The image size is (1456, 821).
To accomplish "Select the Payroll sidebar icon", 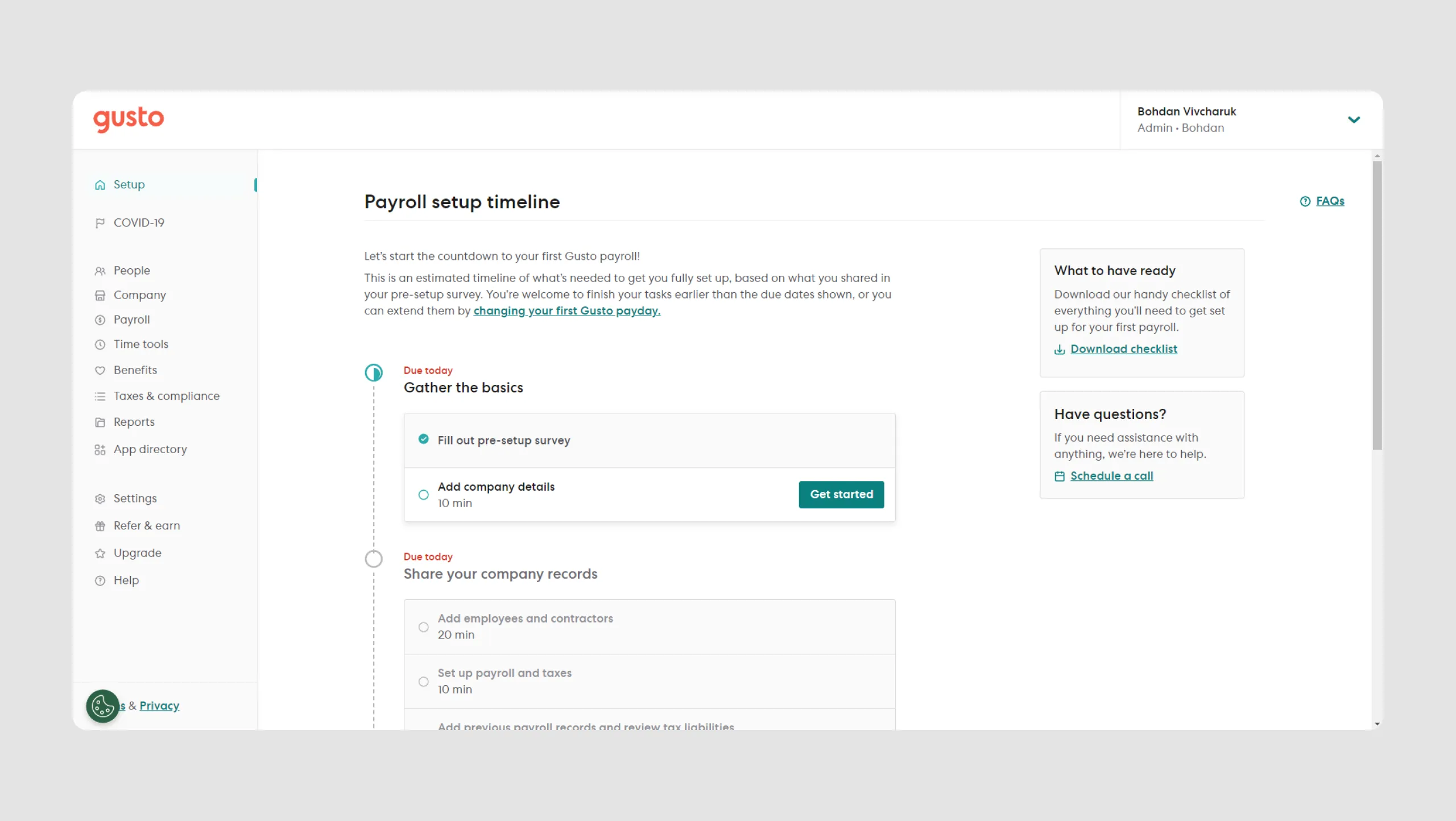I will (x=100, y=320).
